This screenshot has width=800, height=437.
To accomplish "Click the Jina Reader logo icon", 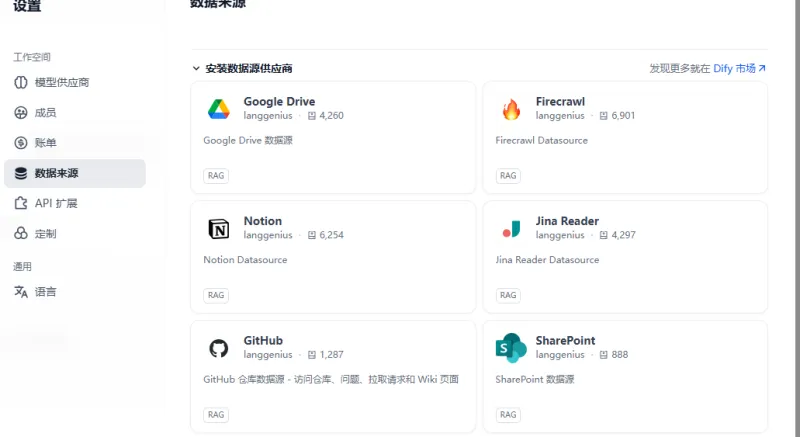I will 511,229.
